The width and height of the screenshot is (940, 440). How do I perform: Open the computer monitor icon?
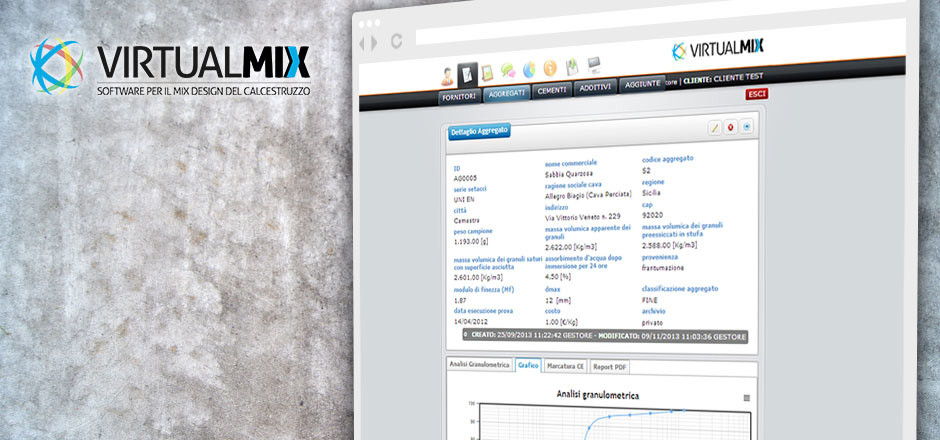(593, 64)
